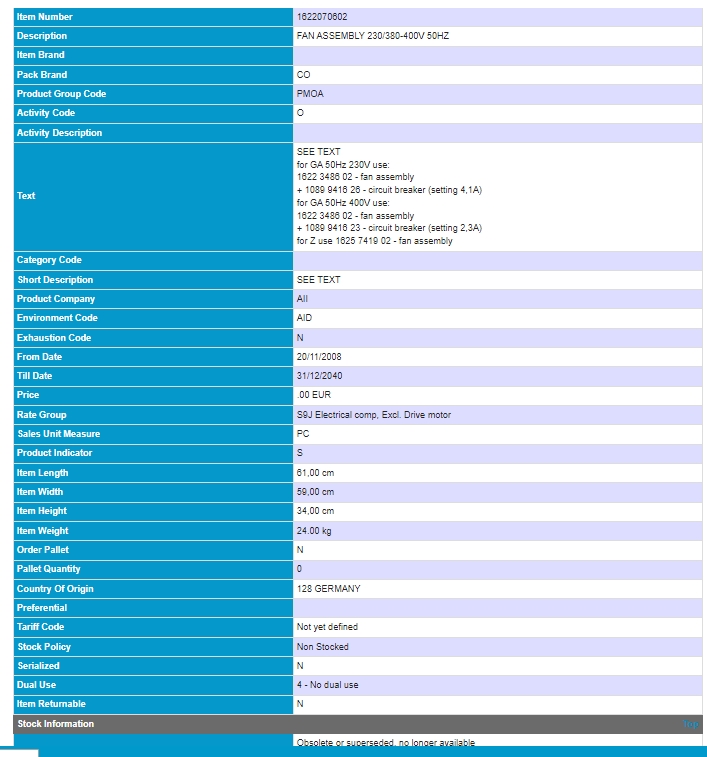Click the 'Activity Description' row label

(59, 133)
